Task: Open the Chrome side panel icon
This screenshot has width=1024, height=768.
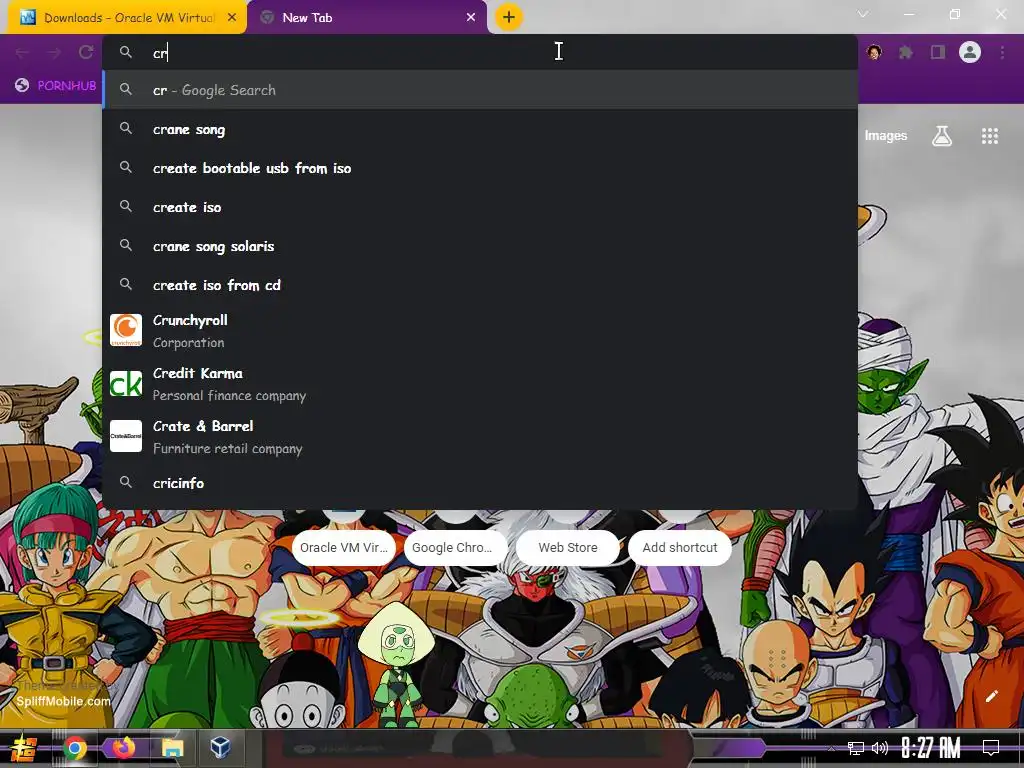Action: click(x=938, y=52)
